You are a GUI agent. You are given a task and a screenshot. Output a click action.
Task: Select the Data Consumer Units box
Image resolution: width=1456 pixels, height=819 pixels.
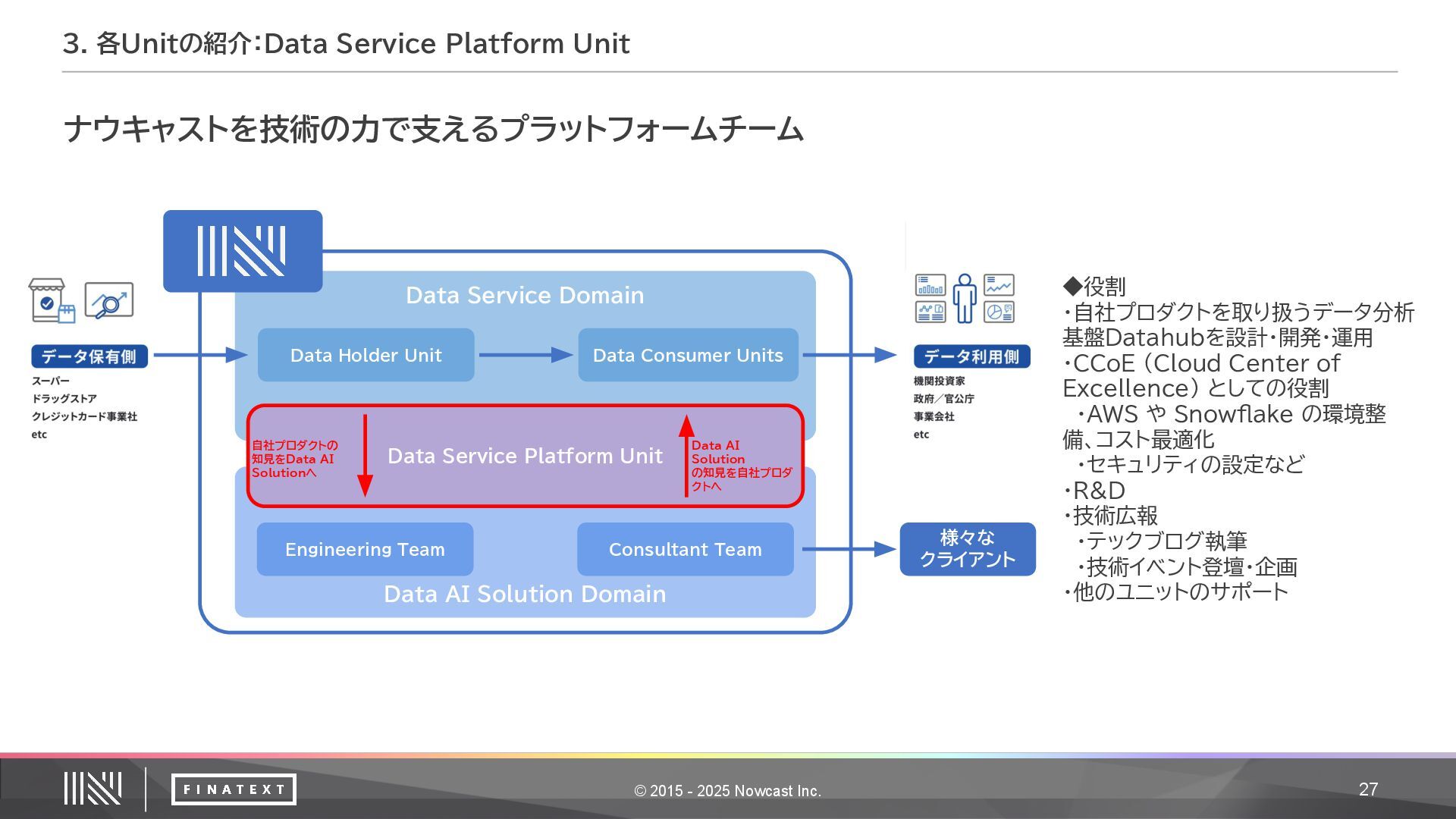point(688,355)
